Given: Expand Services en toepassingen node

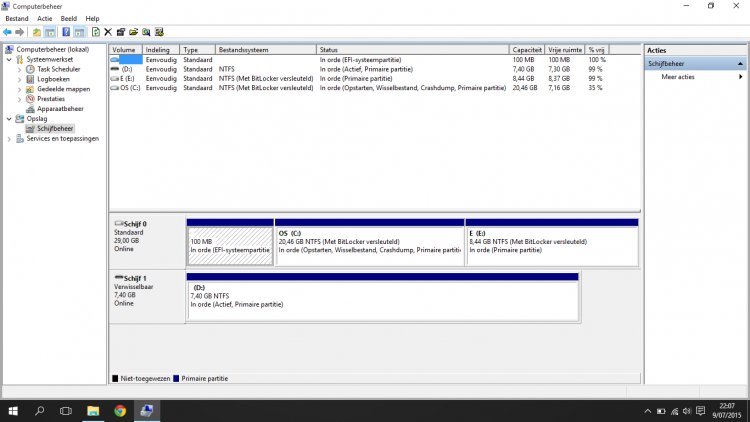Looking at the screenshot, I should (9, 138).
